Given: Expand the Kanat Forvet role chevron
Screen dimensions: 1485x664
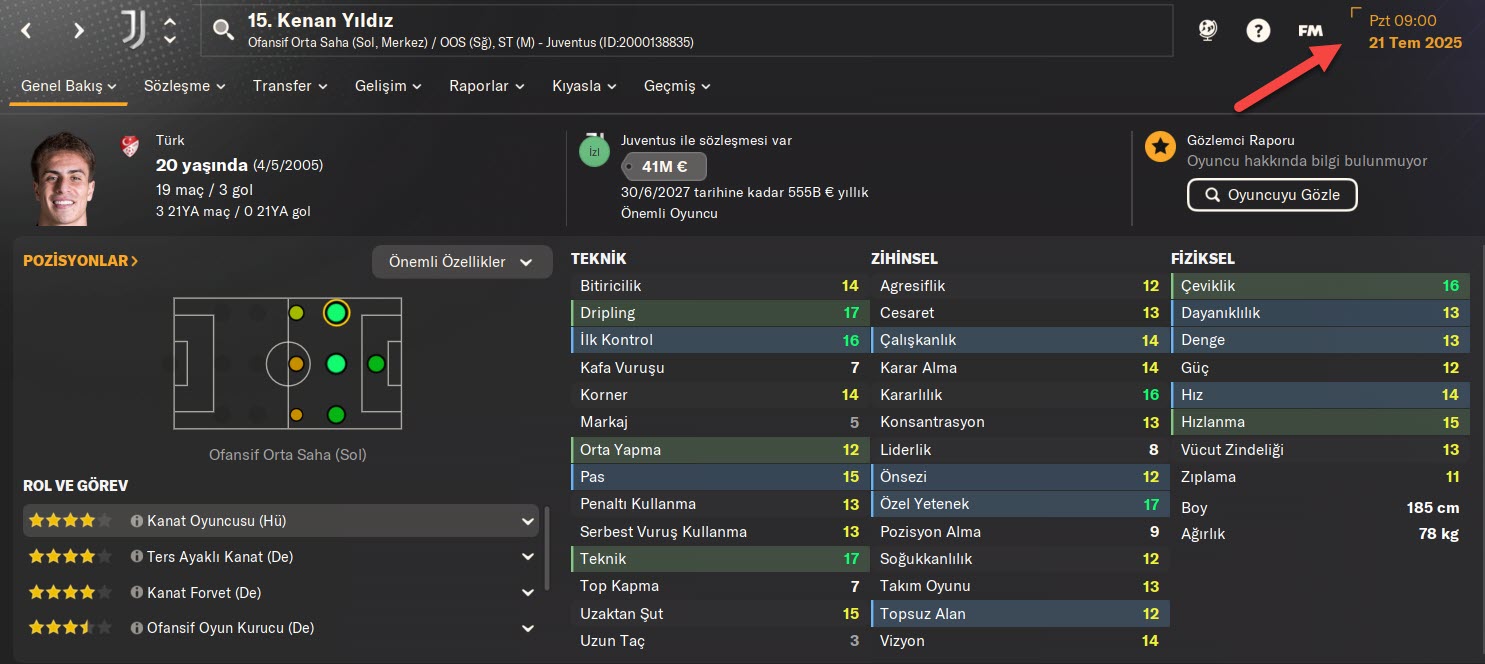Looking at the screenshot, I should click(x=528, y=593).
